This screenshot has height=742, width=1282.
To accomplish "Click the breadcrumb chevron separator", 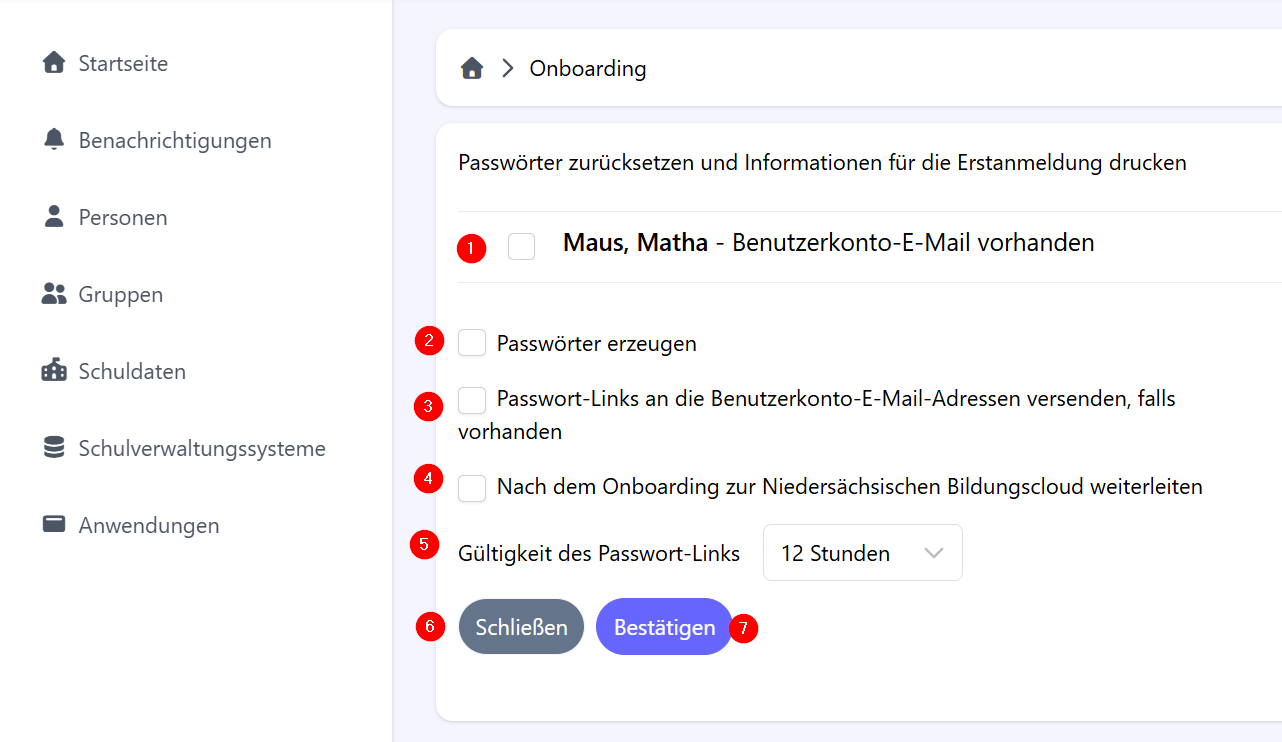I will pos(508,68).
